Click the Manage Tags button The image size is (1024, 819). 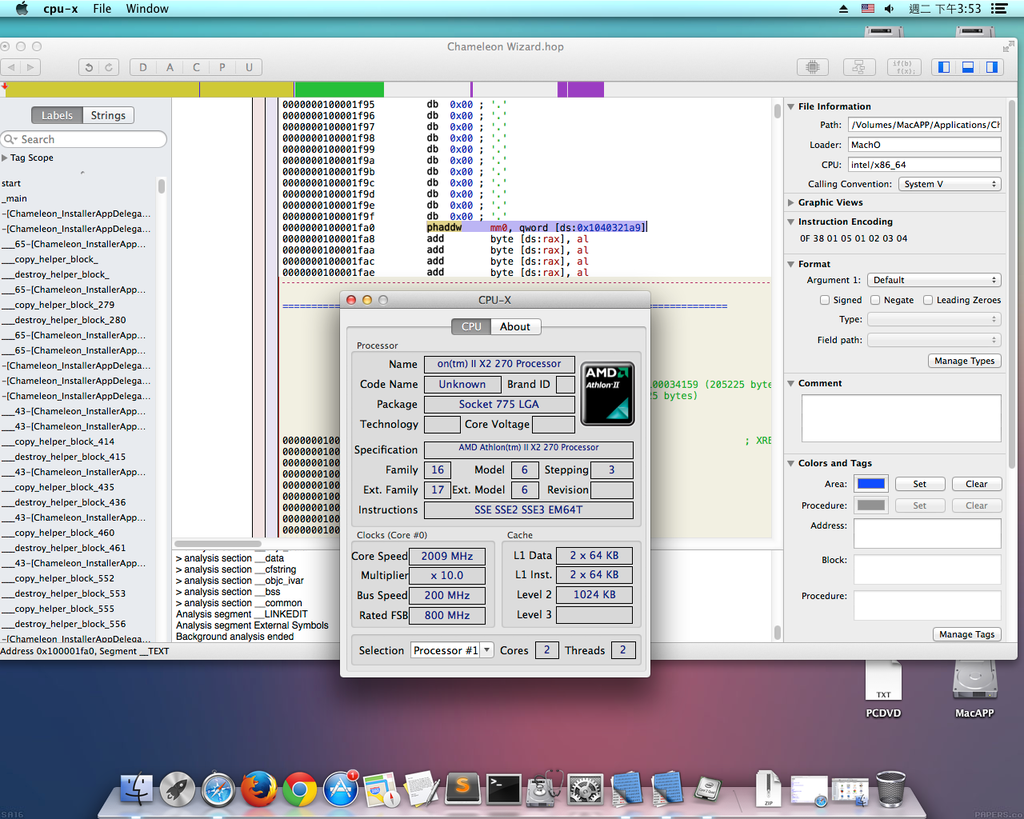tap(967, 634)
